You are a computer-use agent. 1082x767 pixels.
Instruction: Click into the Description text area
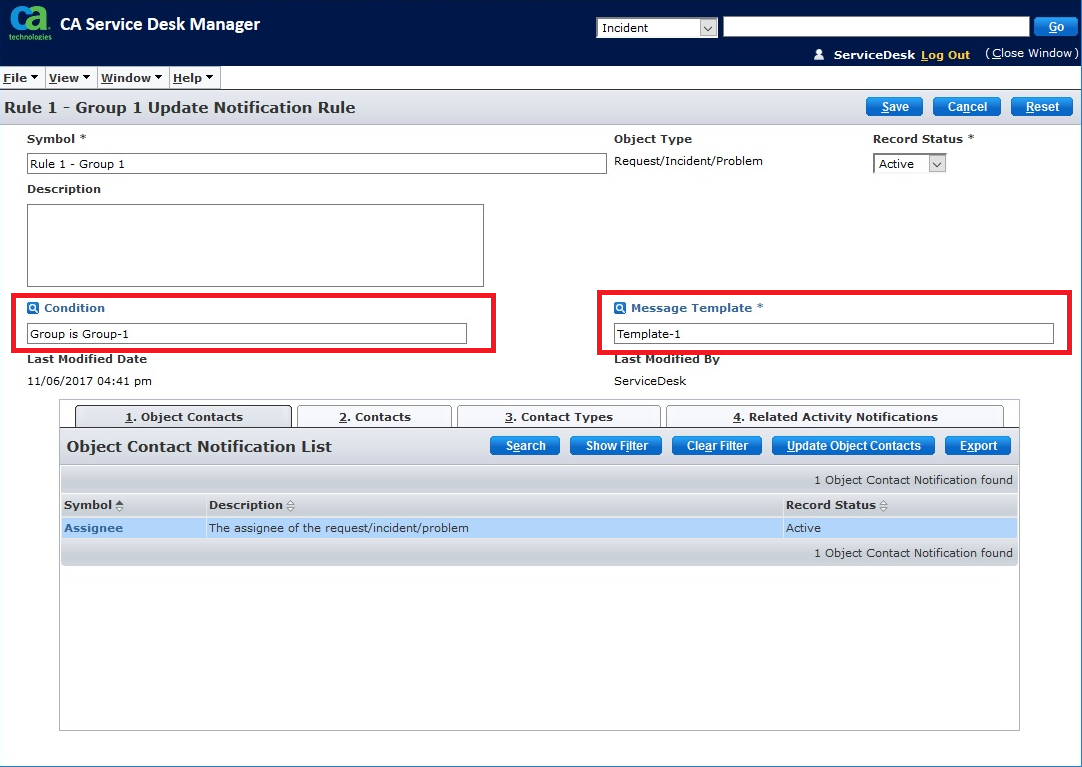[x=255, y=245]
